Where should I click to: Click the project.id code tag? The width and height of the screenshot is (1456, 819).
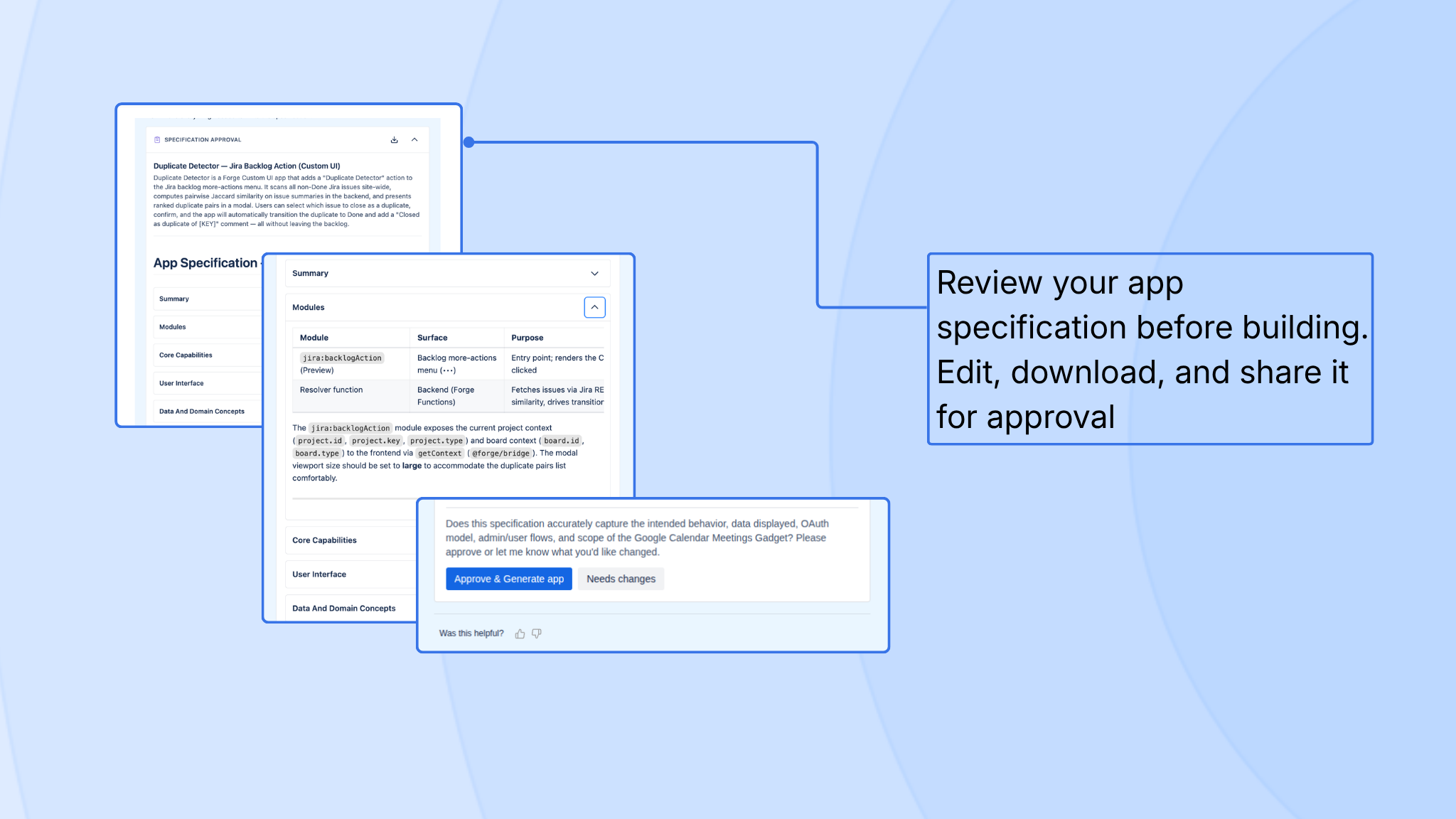tap(320, 441)
